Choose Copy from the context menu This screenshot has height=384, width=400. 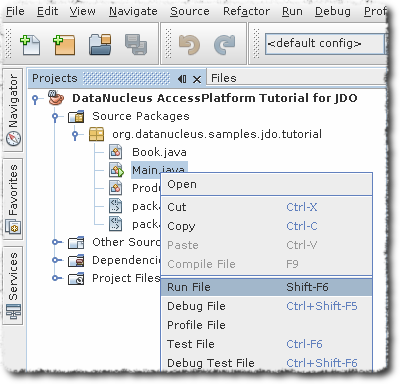point(266,226)
